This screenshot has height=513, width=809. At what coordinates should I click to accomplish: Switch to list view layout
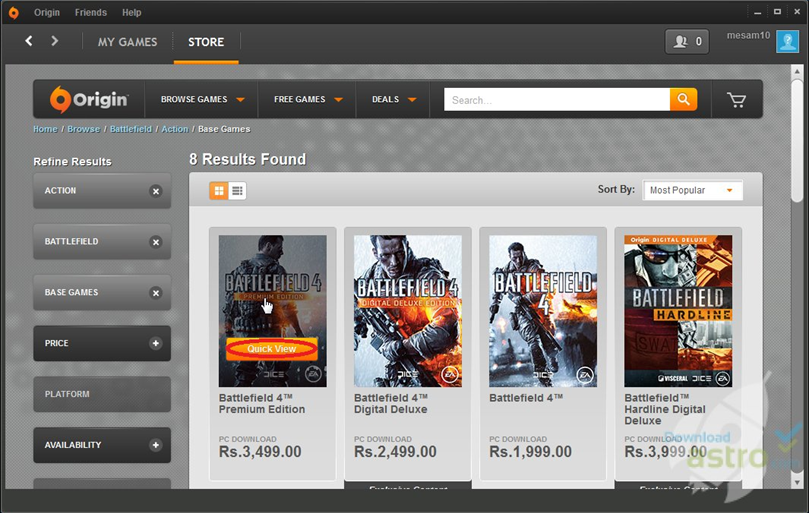(x=237, y=190)
